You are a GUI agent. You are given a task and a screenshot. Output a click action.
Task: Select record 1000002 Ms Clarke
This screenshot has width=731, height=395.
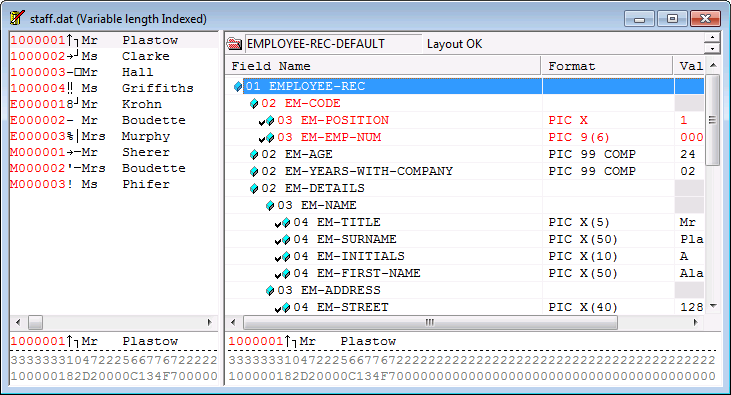[x=114, y=56]
